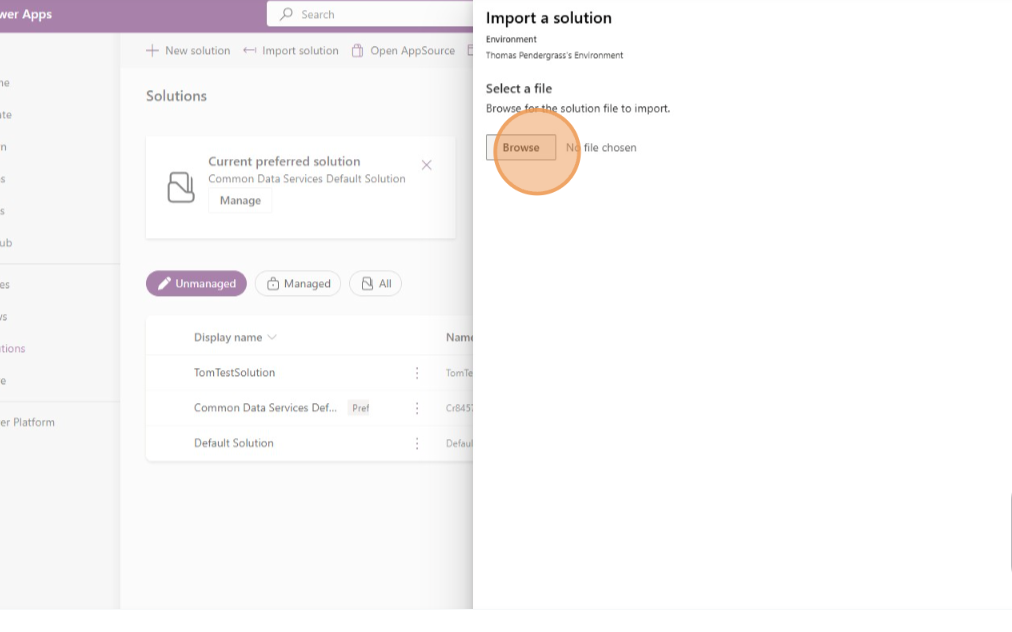Sort by Display name column header

pos(228,338)
